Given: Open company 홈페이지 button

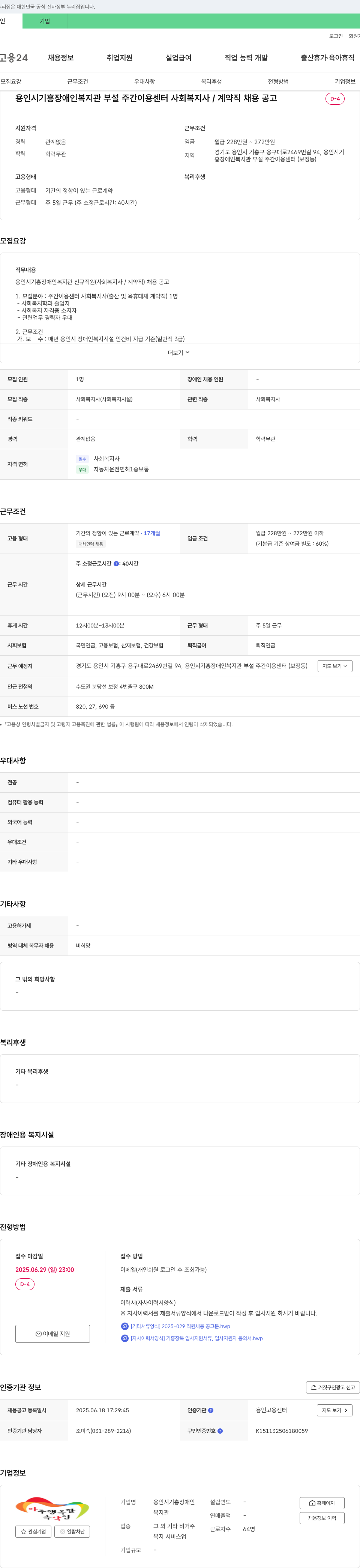Looking at the screenshot, I should click(x=322, y=1503).
